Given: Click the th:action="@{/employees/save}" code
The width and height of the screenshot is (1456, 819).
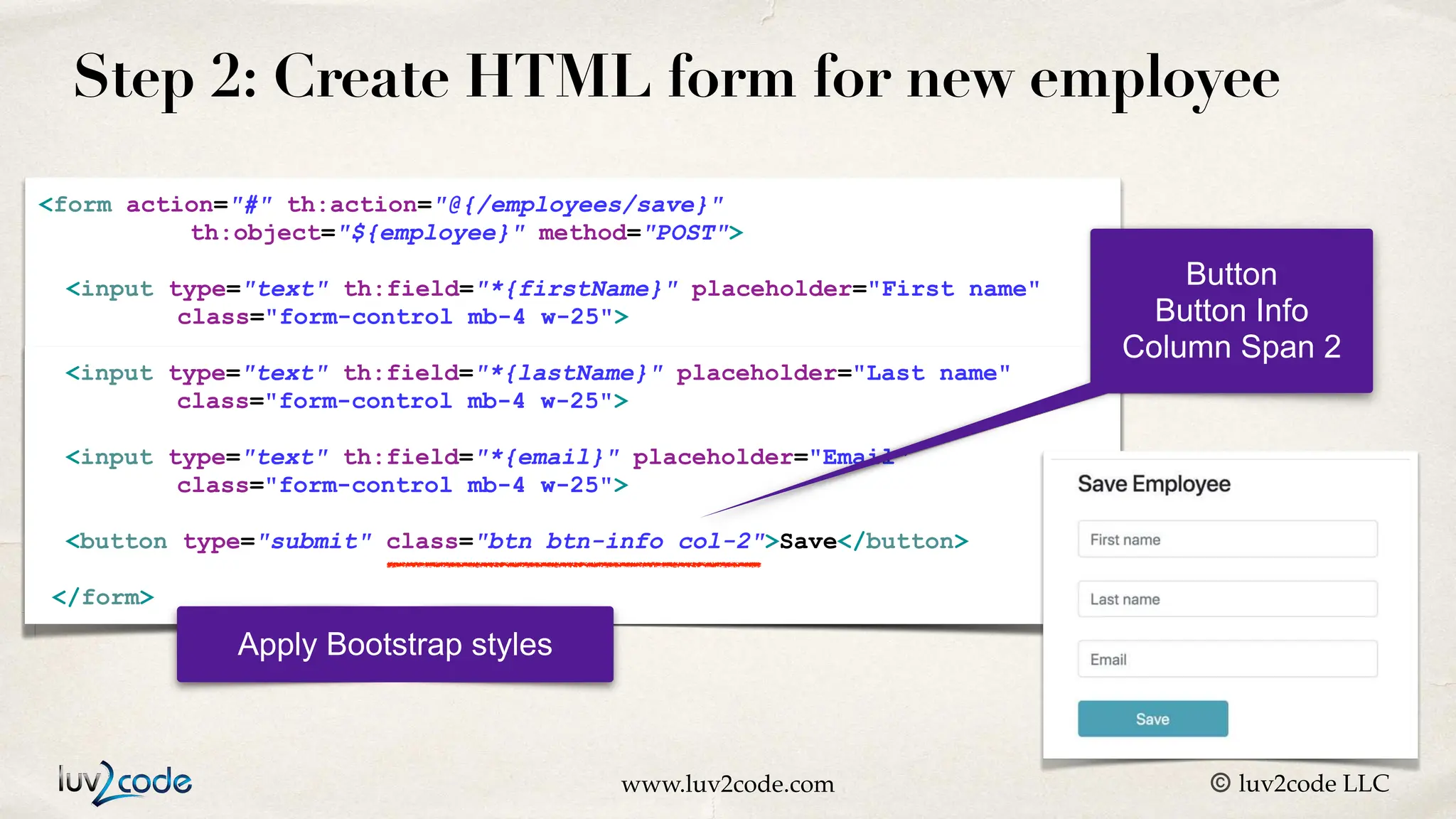Looking at the screenshot, I should click(x=505, y=205).
